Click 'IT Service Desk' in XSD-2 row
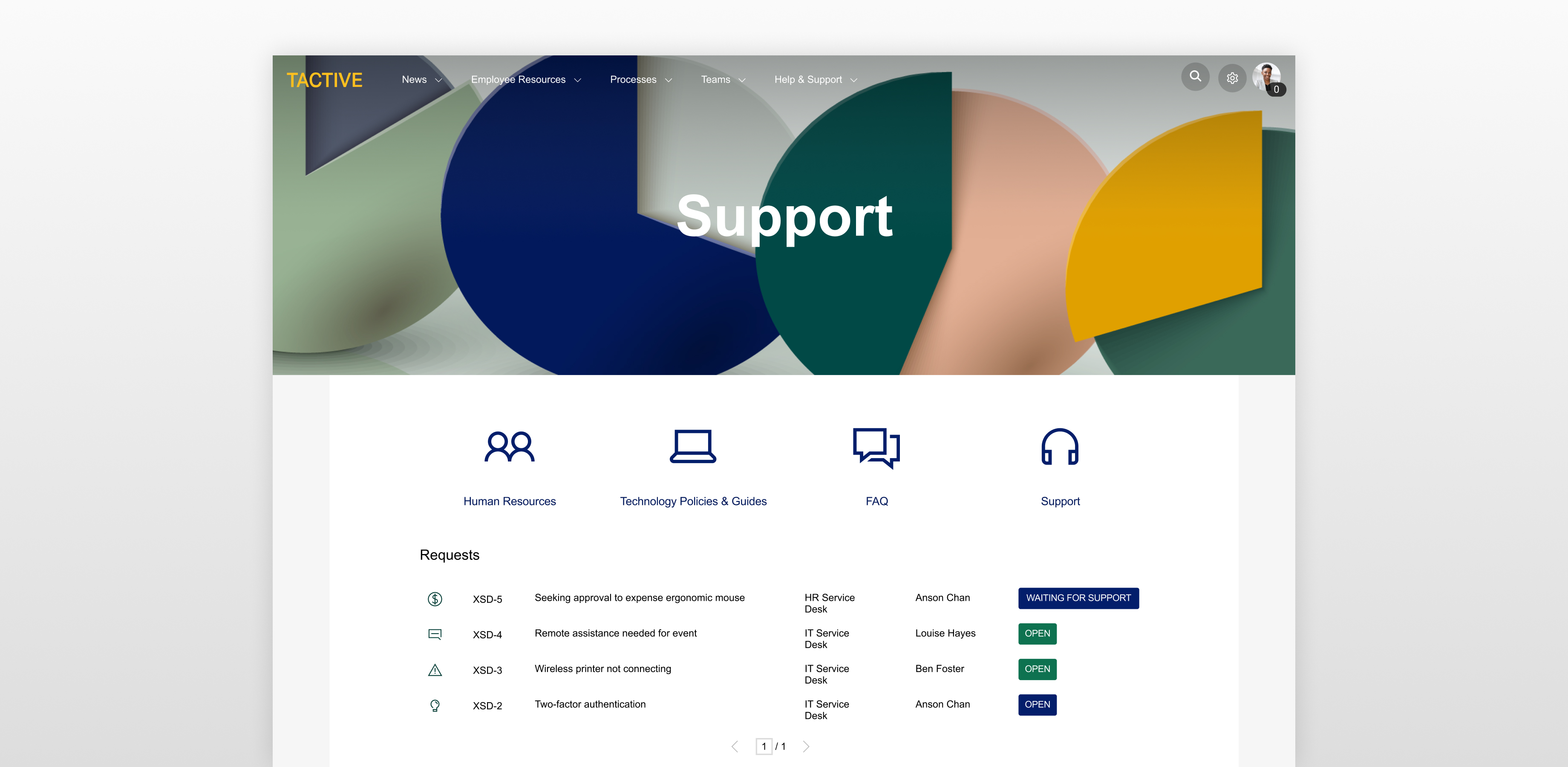 point(826,710)
